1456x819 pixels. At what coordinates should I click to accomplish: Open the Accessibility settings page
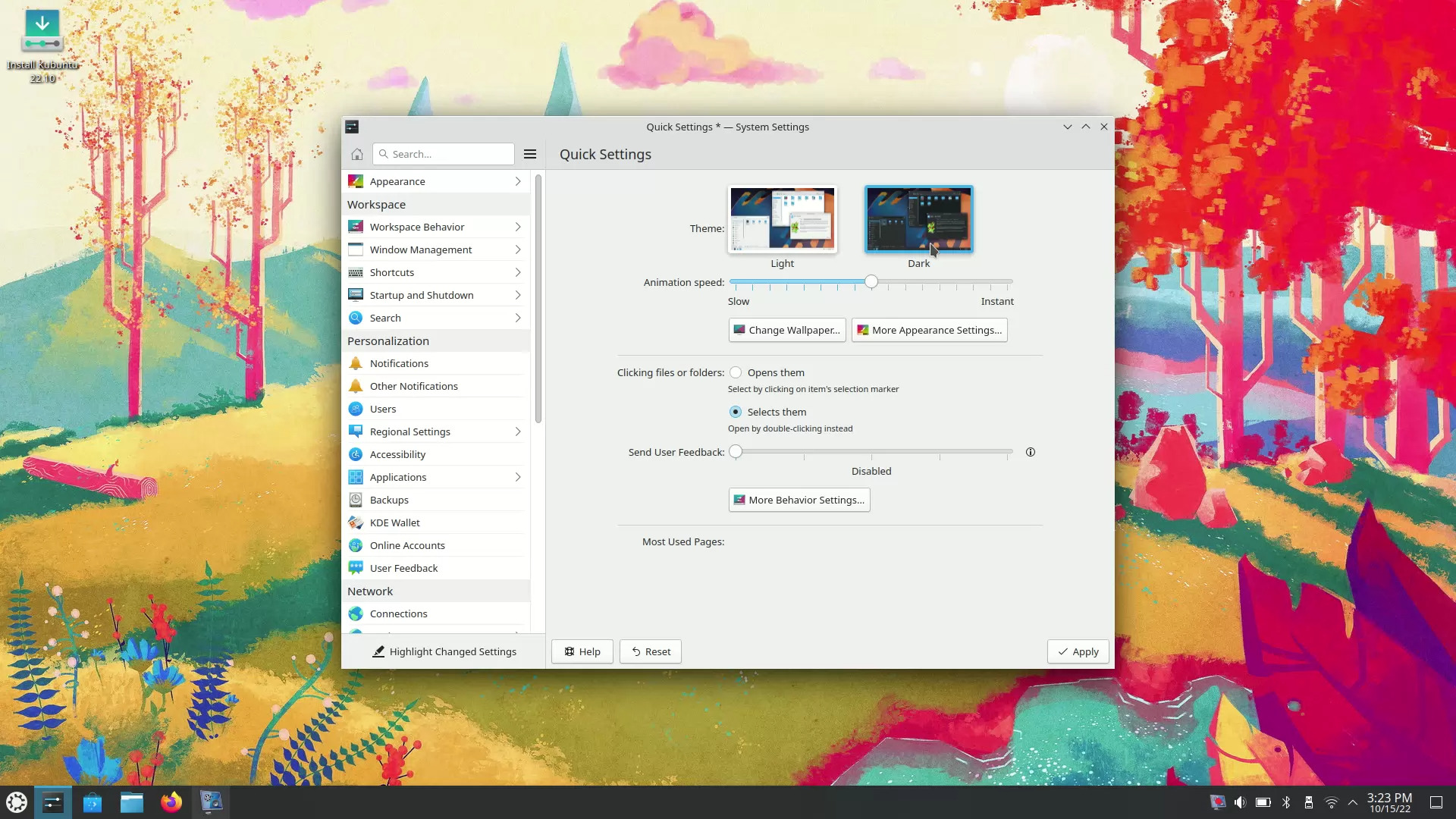(397, 454)
